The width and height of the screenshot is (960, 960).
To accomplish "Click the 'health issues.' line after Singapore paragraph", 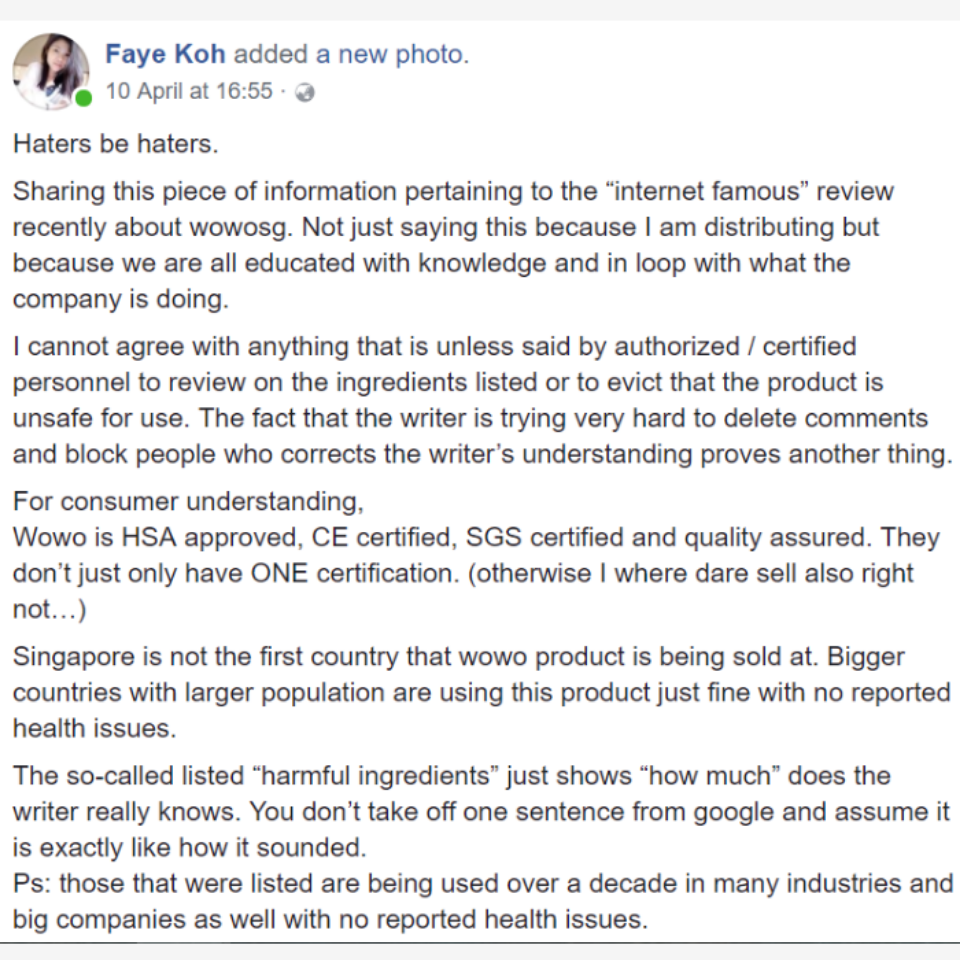I will tap(95, 728).
